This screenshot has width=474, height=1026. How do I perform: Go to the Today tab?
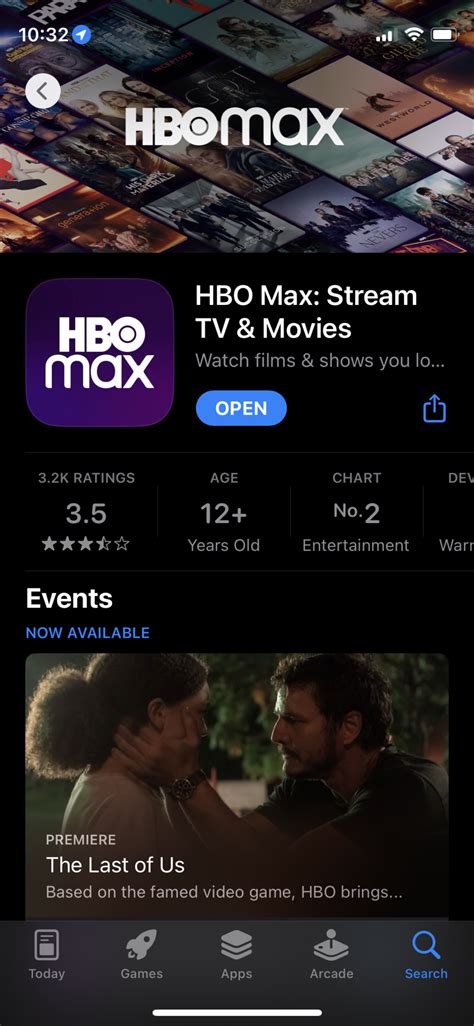[x=46, y=955]
